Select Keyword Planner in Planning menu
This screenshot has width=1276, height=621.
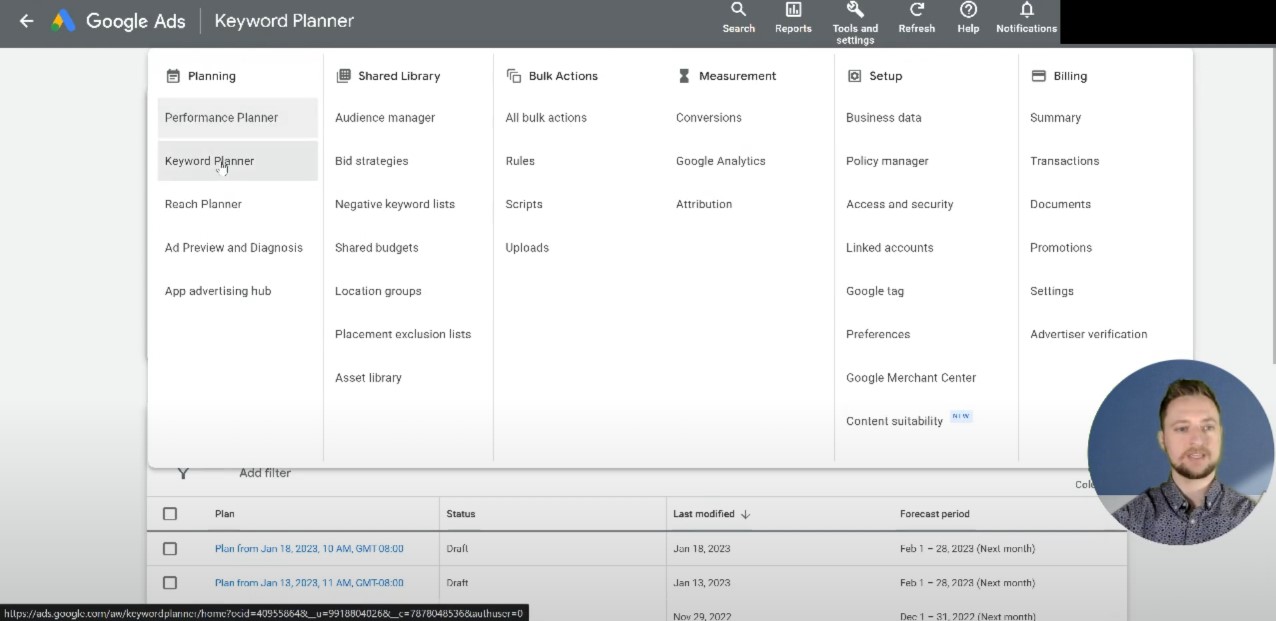click(x=238, y=161)
